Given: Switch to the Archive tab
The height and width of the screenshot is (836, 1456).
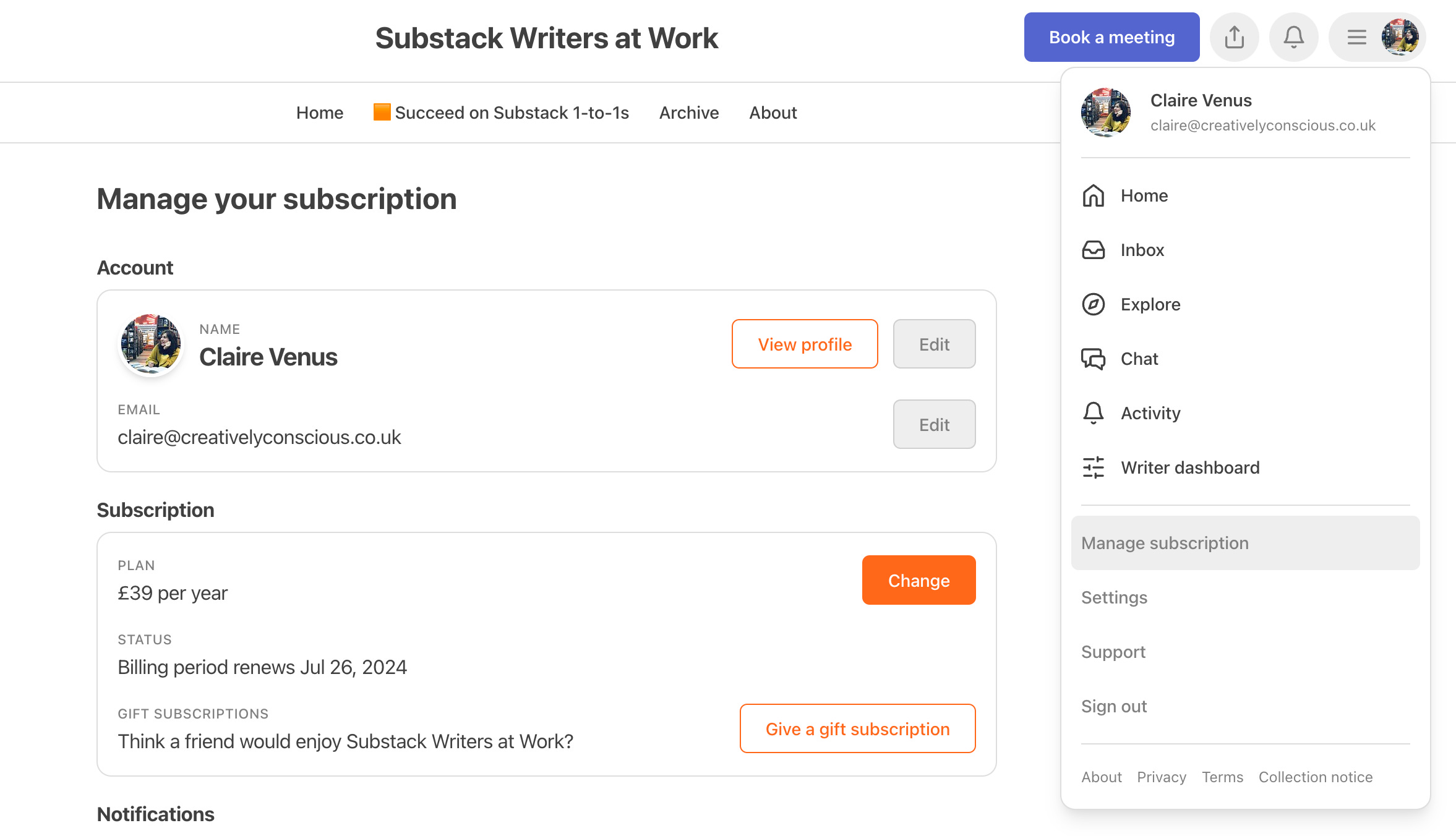Looking at the screenshot, I should (x=688, y=113).
